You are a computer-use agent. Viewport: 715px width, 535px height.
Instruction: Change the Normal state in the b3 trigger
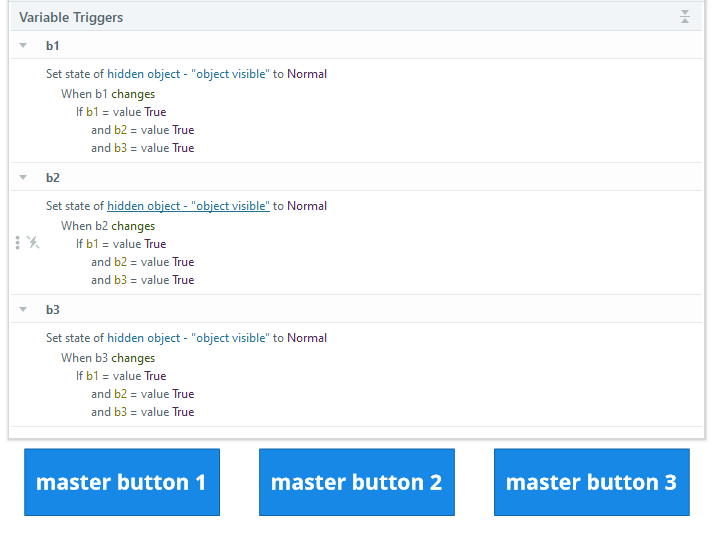coord(307,338)
